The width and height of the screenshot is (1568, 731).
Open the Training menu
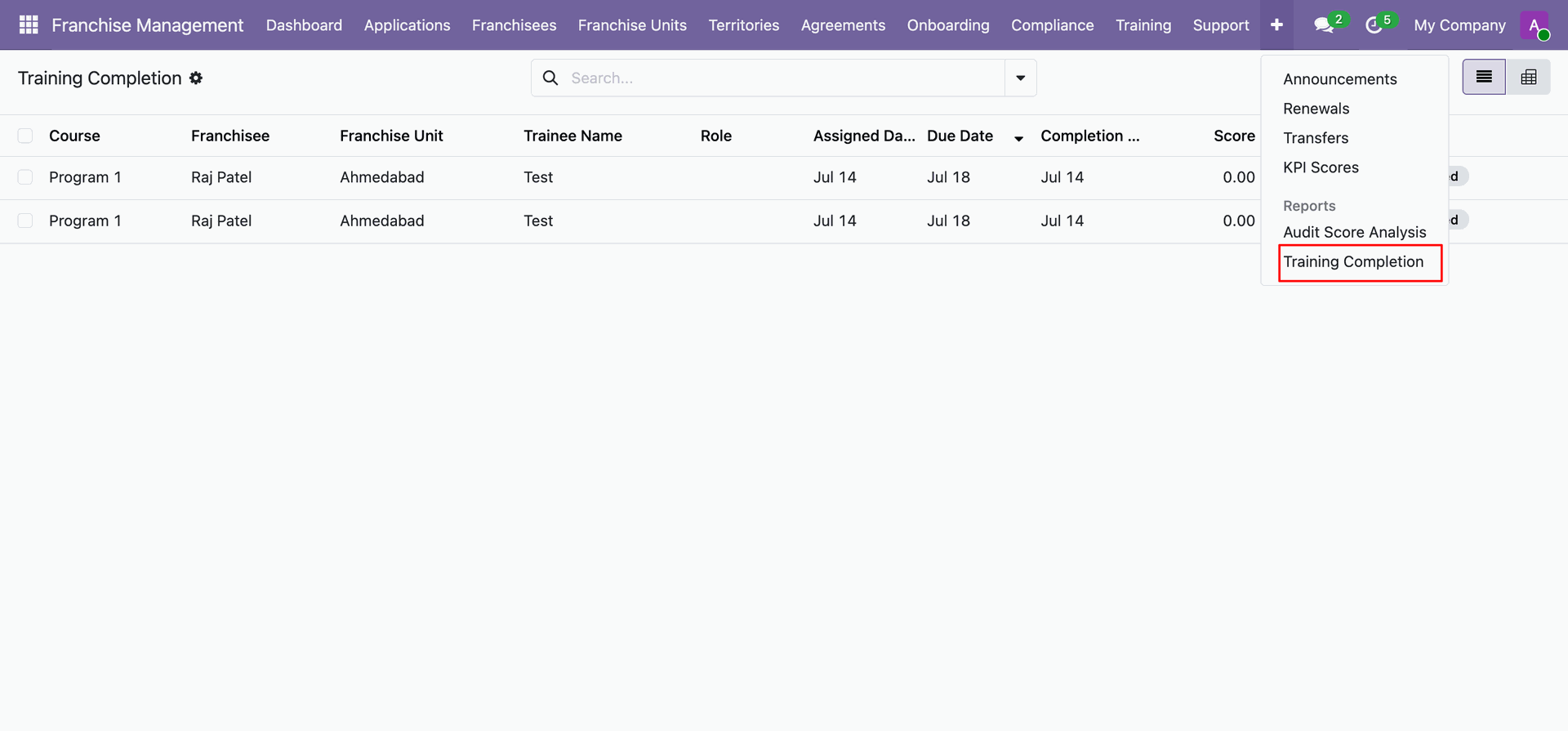tap(1143, 25)
